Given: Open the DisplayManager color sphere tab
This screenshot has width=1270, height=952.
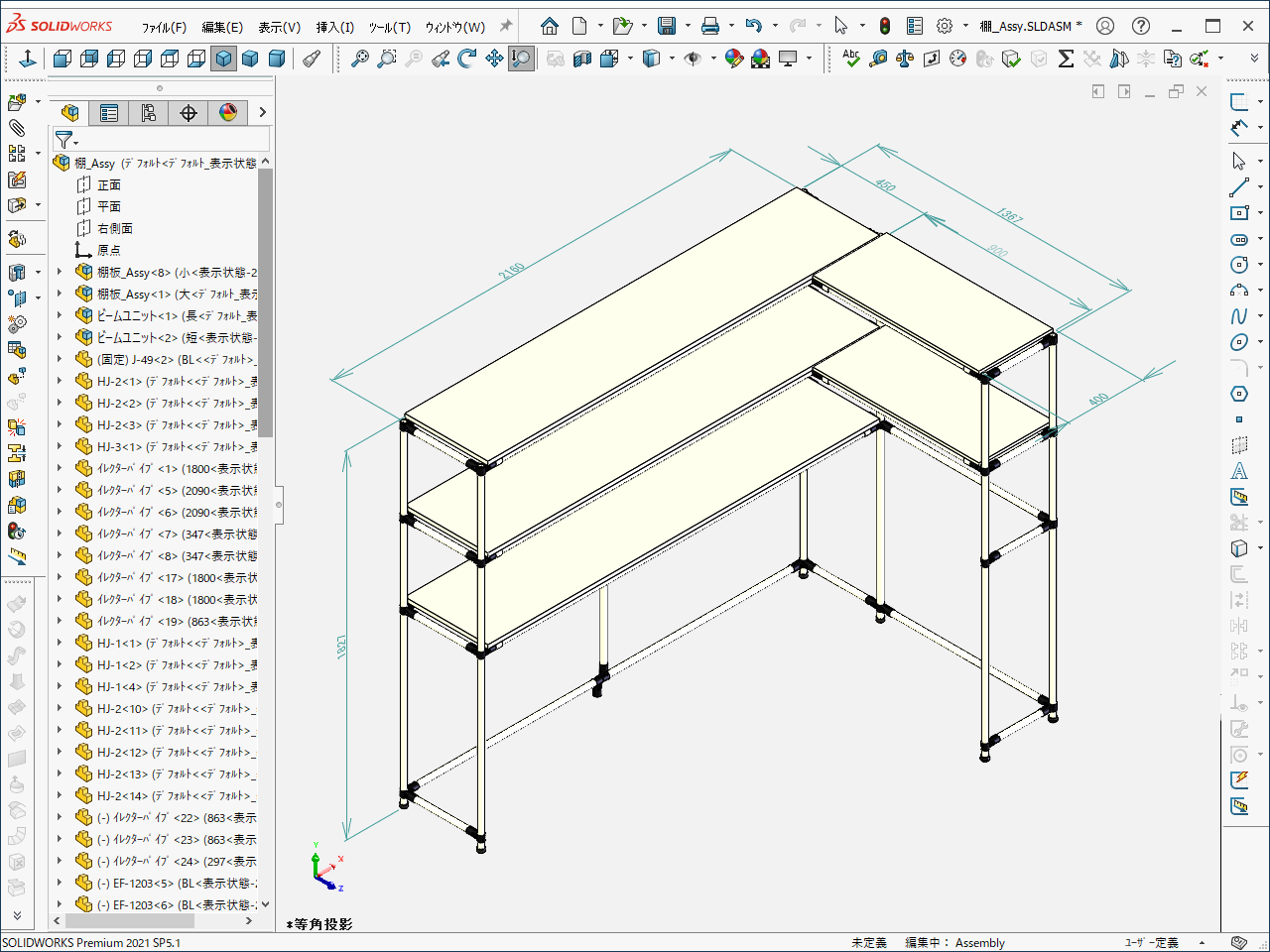Looking at the screenshot, I should point(227,113).
